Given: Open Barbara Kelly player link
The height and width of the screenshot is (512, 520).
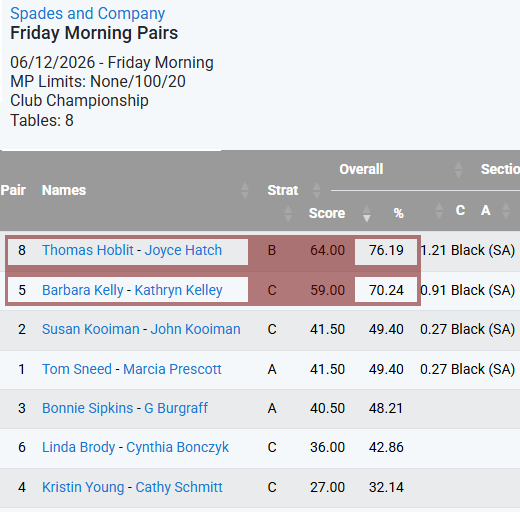Looking at the screenshot, I should (83, 290).
